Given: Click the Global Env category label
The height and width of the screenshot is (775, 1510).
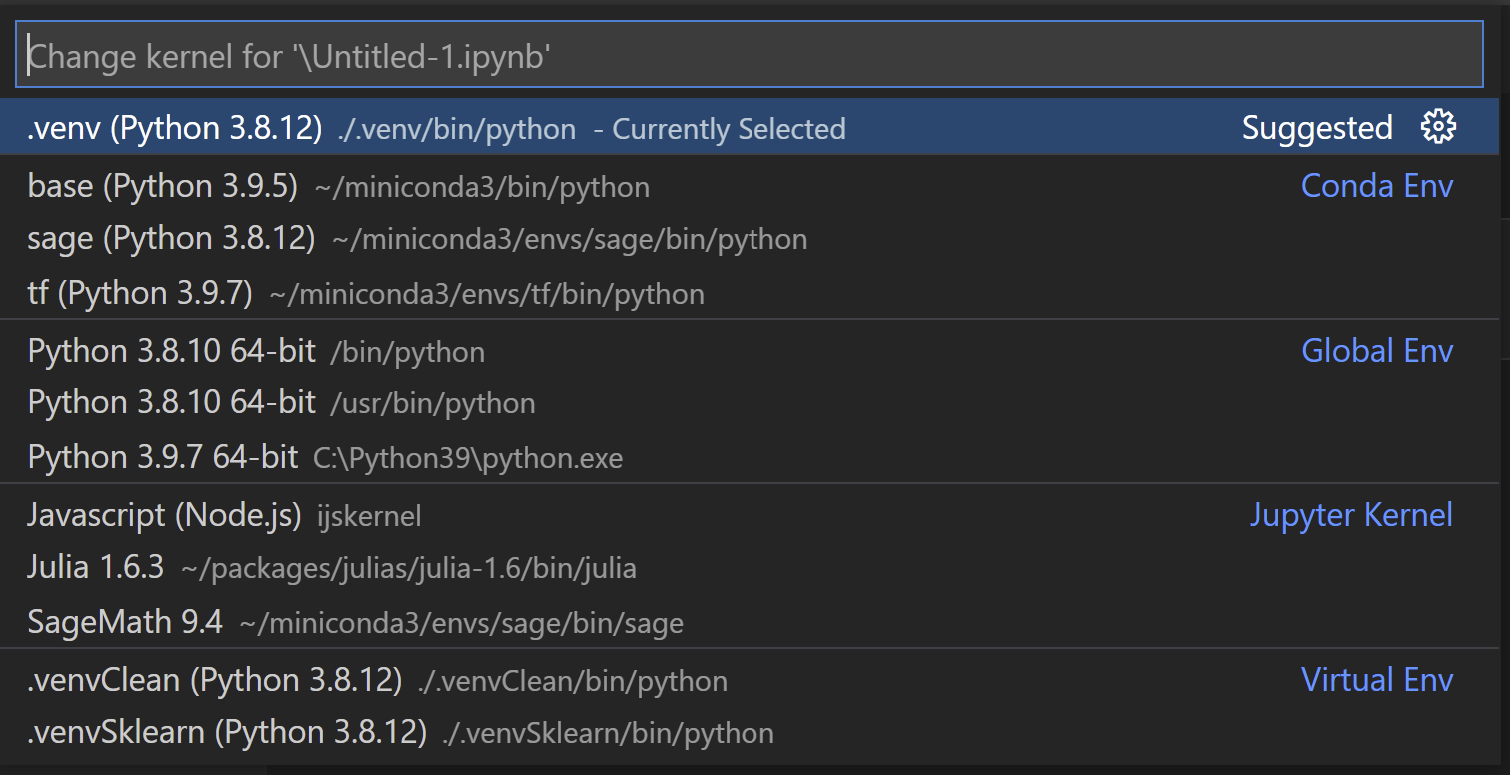Looking at the screenshot, I should (x=1377, y=350).
